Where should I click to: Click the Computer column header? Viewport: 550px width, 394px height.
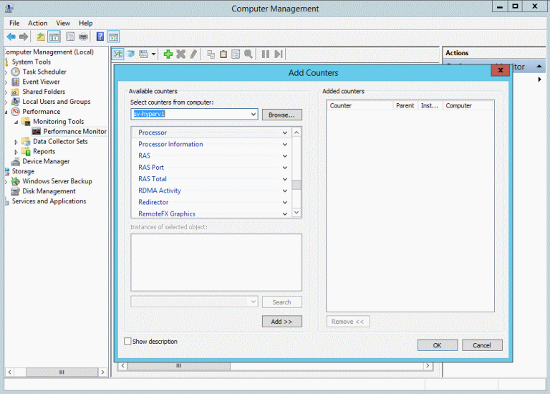(x=468, y=106)
